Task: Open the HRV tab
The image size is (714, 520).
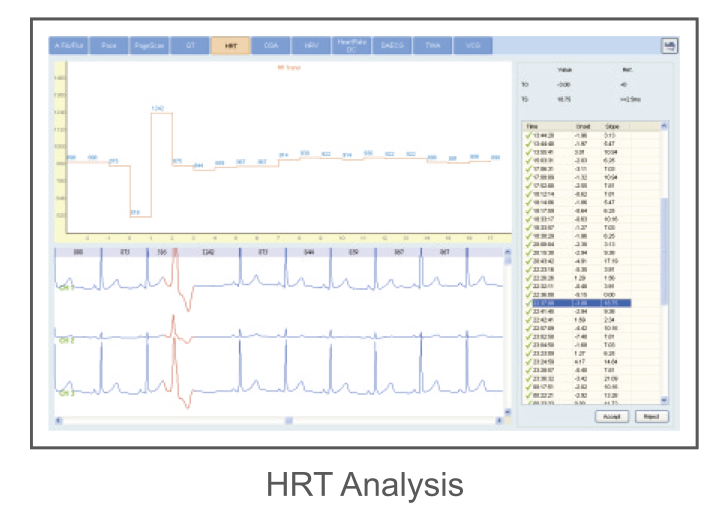Action: click(312, 46)
